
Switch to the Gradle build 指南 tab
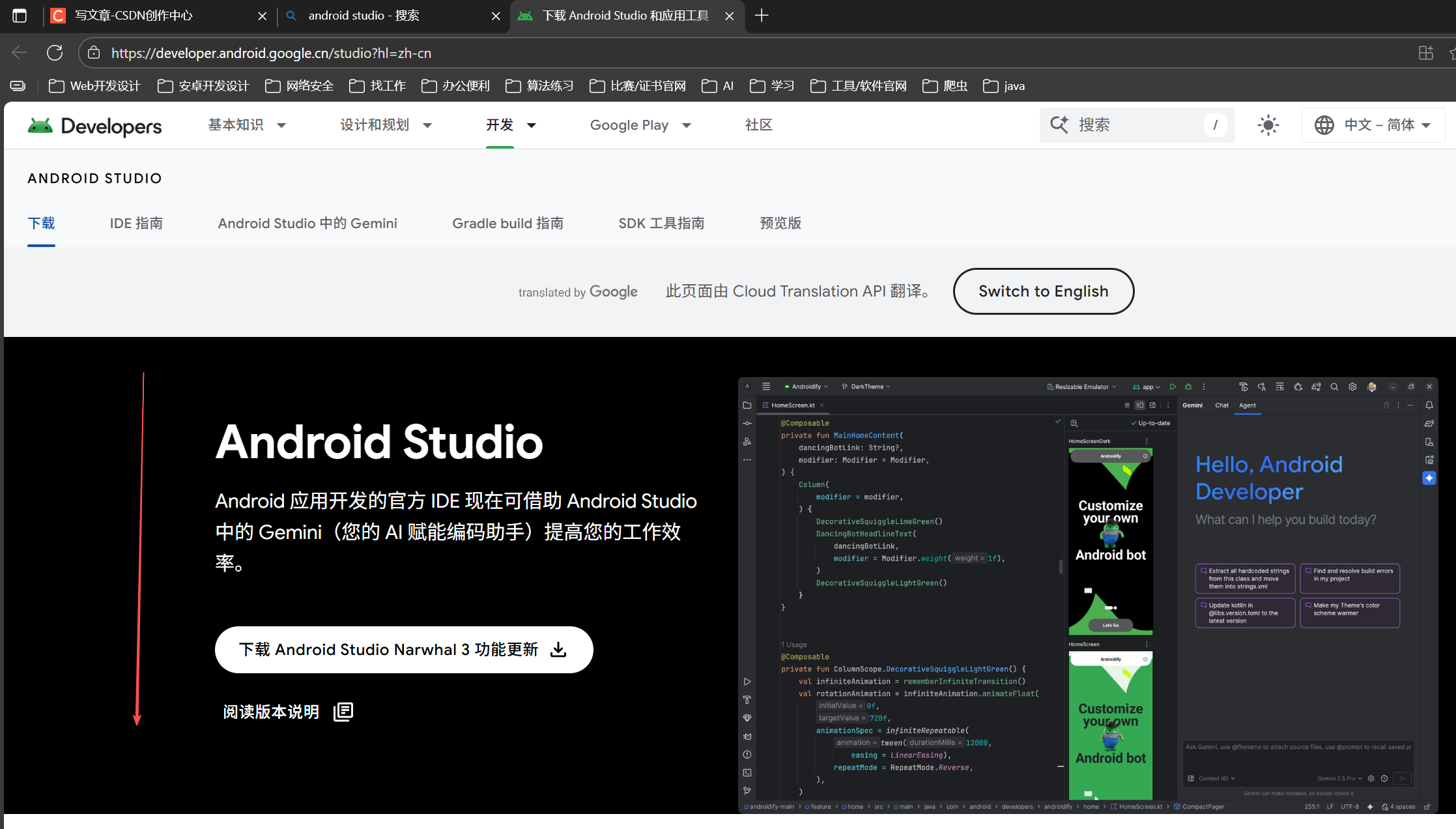pyautogui.click(x=507, y=224)
